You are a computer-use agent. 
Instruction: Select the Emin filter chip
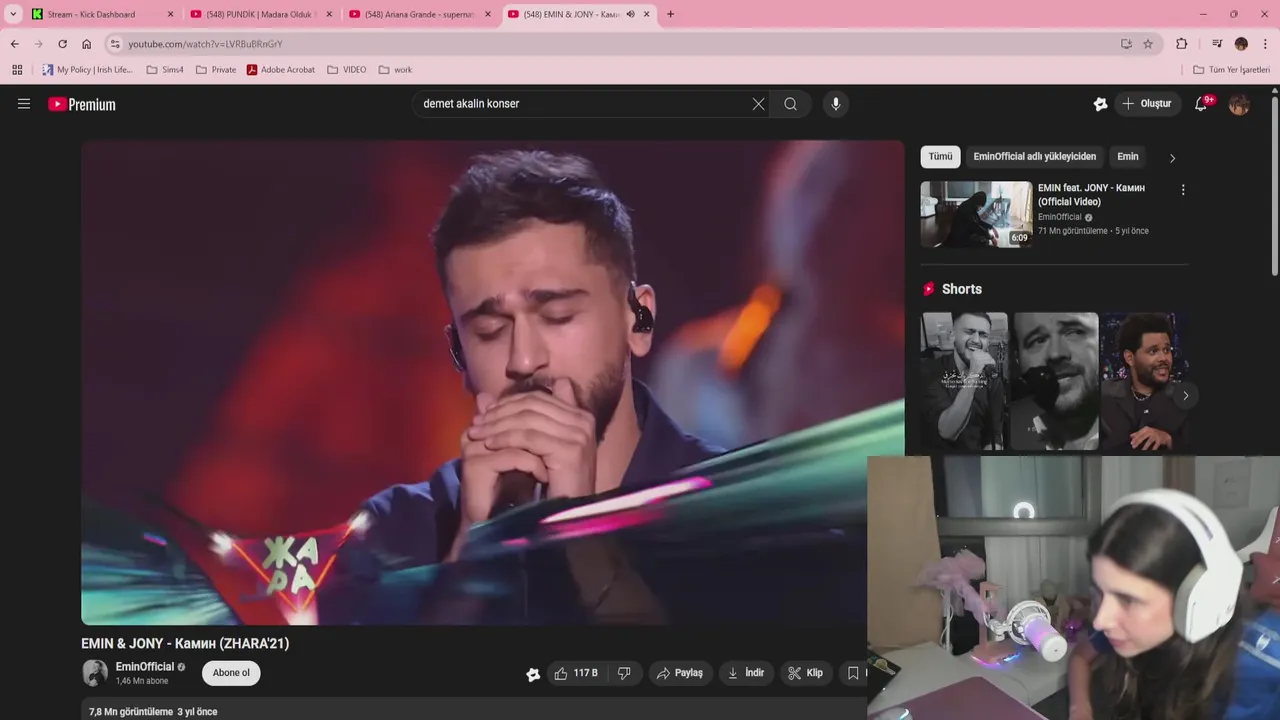pyautogui.click(x=1127, y=157)
